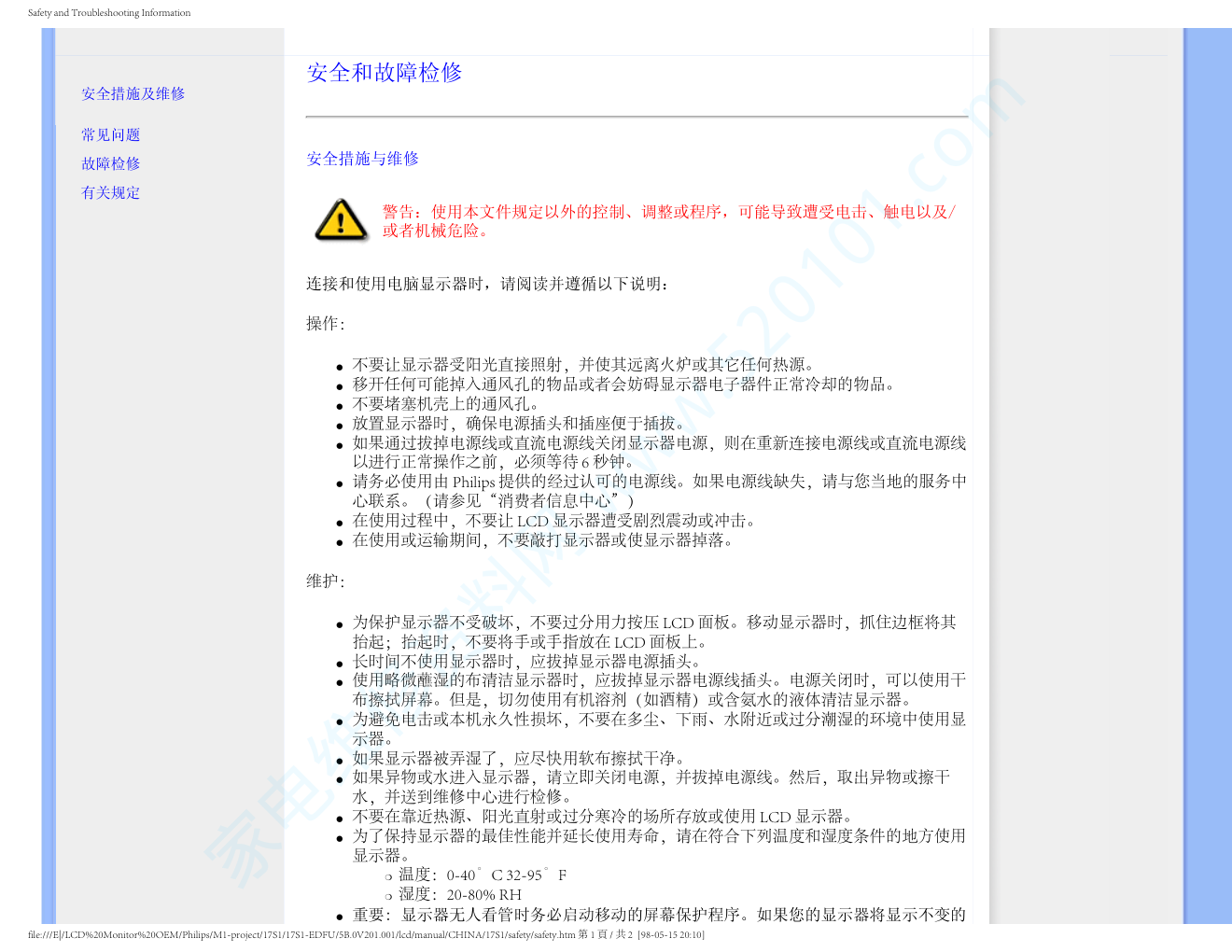The image size is (1232, 952).
Task: Click the hollow bullet before 温度
Action: [388, 877]
